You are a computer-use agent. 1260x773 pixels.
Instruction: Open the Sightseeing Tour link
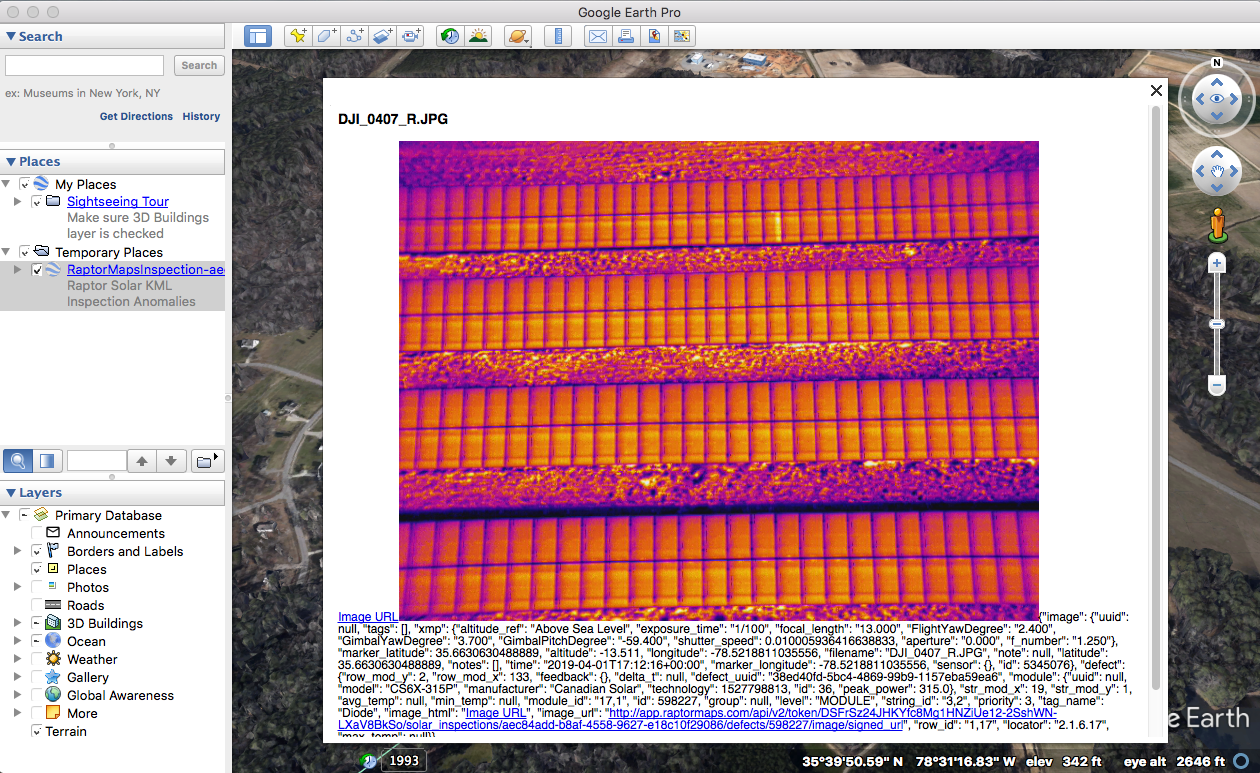[x=118, y=202]
